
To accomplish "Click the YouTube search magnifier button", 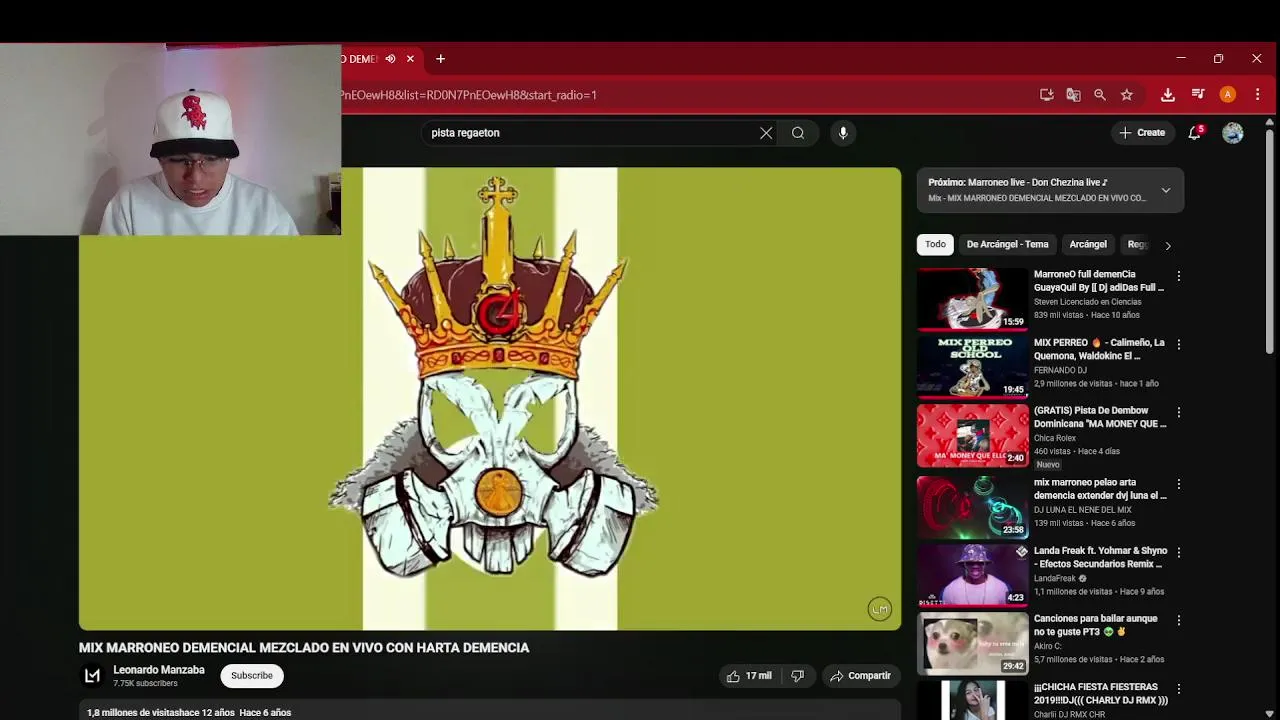I will (798, 133).
